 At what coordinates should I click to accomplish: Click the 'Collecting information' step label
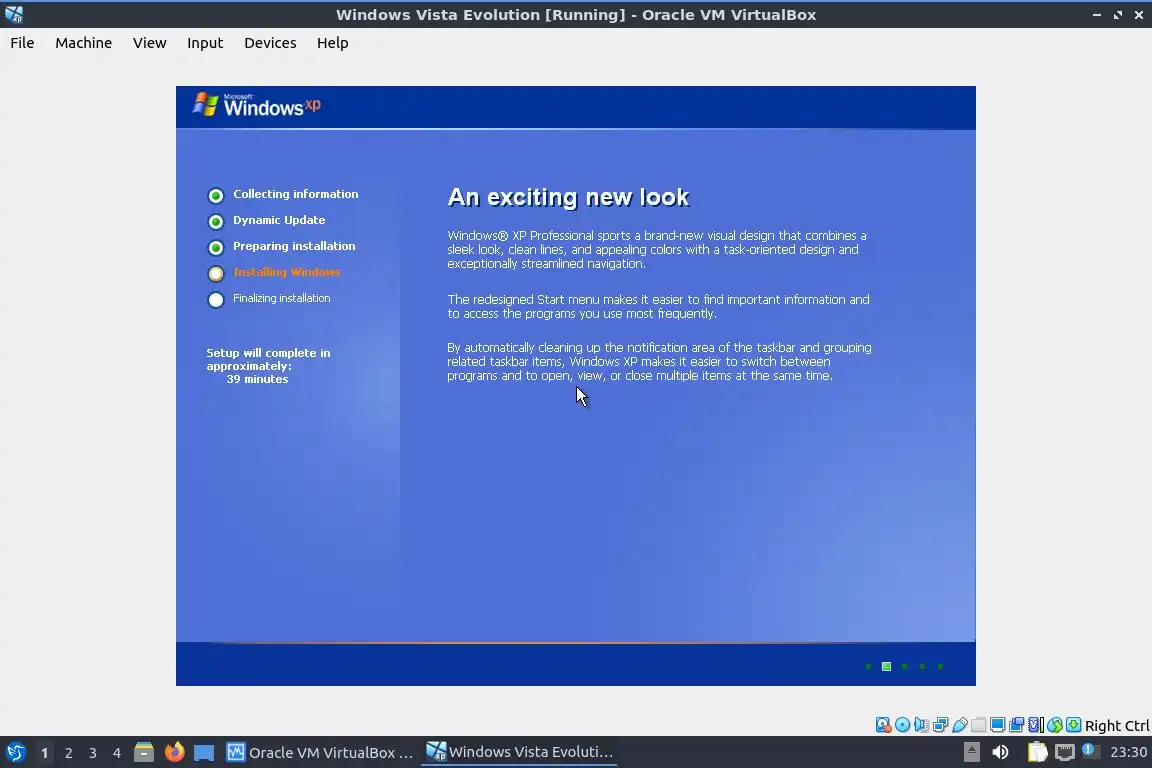(x=296, y=194)
